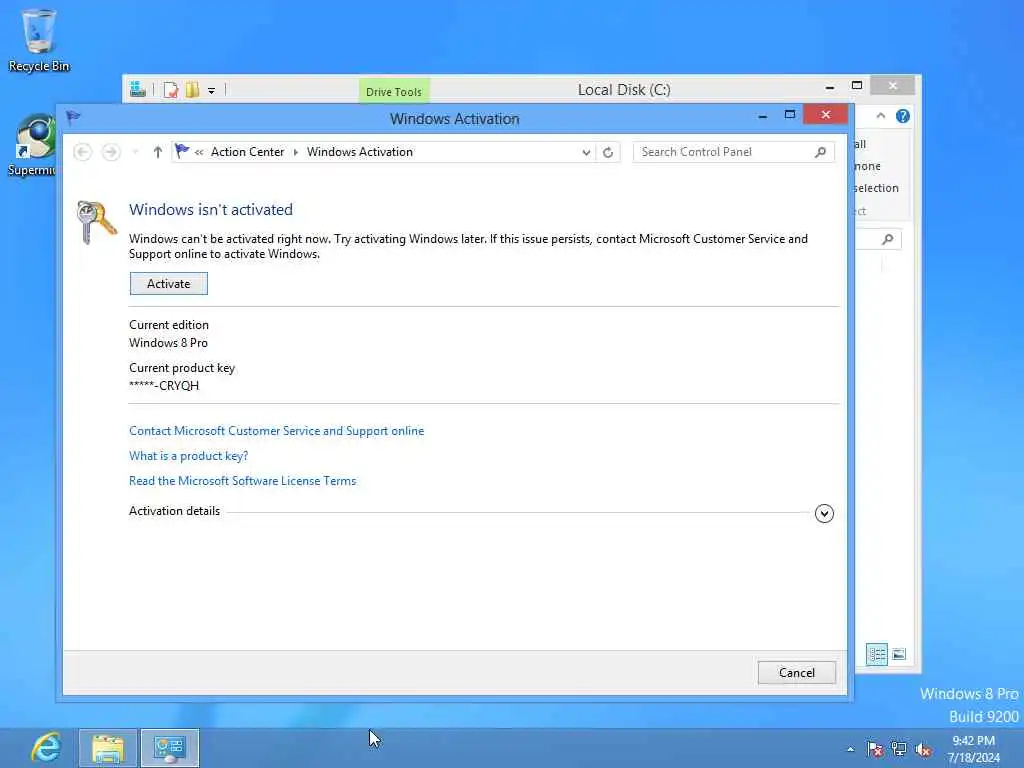Expand Activation details with the chevron
This screenshot has width=1024, height=768.
click(824, 513)
